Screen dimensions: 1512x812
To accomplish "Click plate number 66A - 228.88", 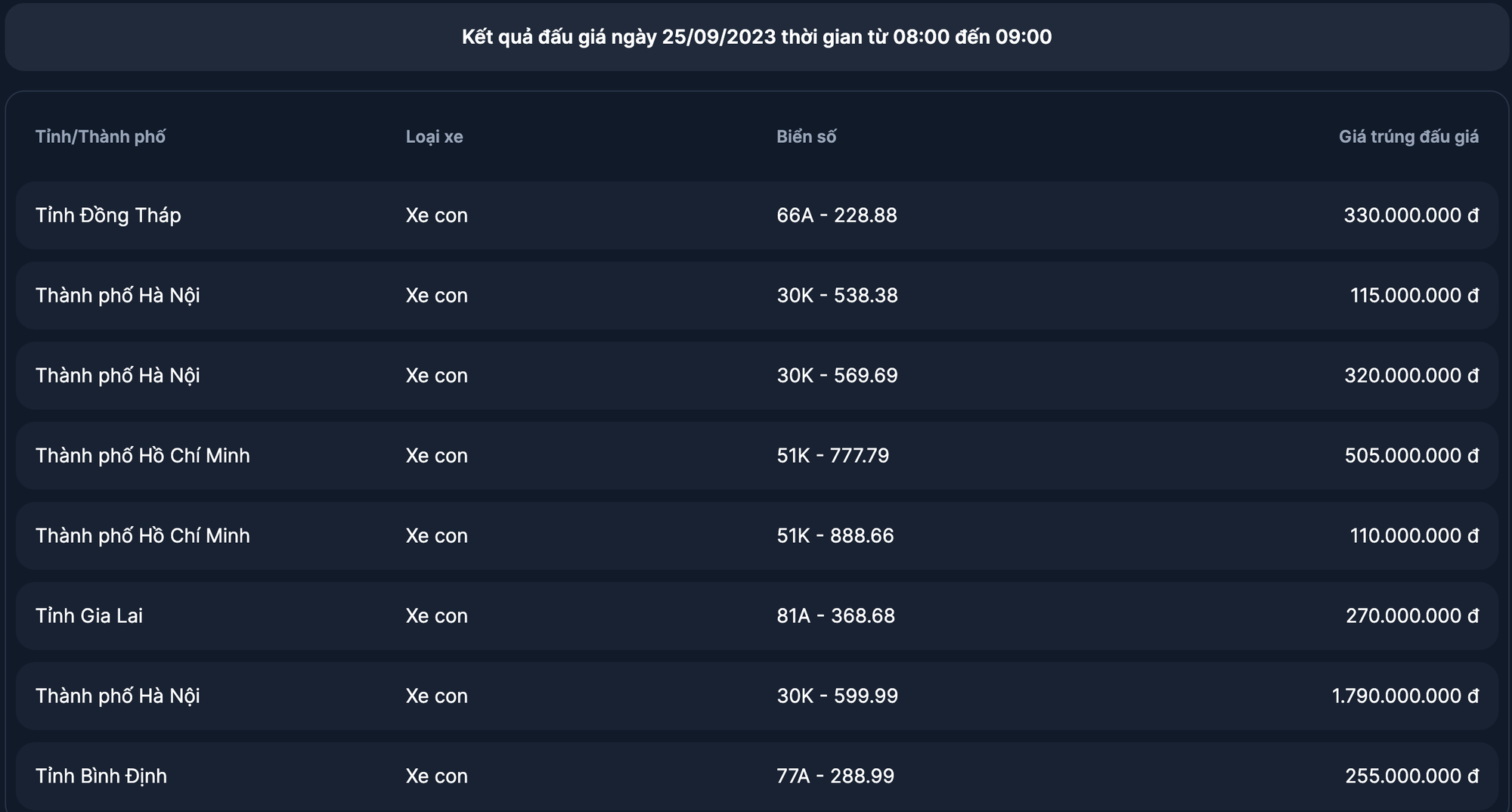I will (836, 215).
